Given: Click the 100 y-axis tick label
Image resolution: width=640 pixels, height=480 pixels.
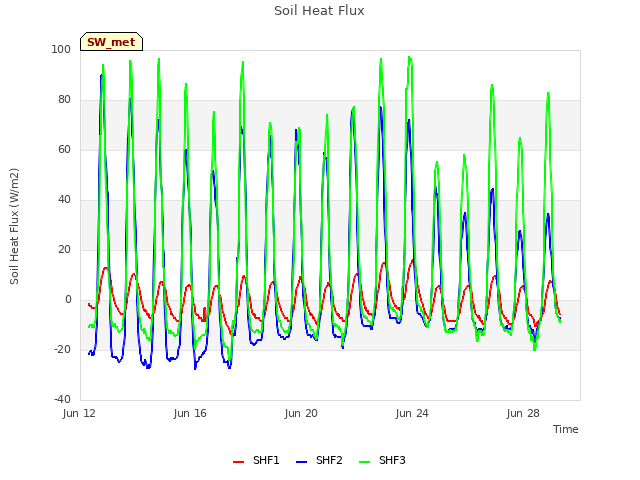Looking at the screenshot, I should click(61, 49).
